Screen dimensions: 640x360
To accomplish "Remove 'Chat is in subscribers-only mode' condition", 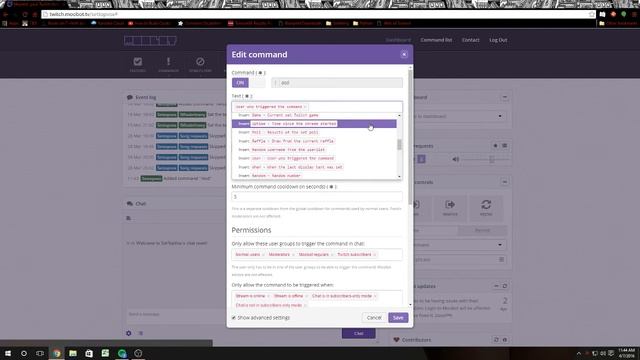I will click(x=375, y=296).
